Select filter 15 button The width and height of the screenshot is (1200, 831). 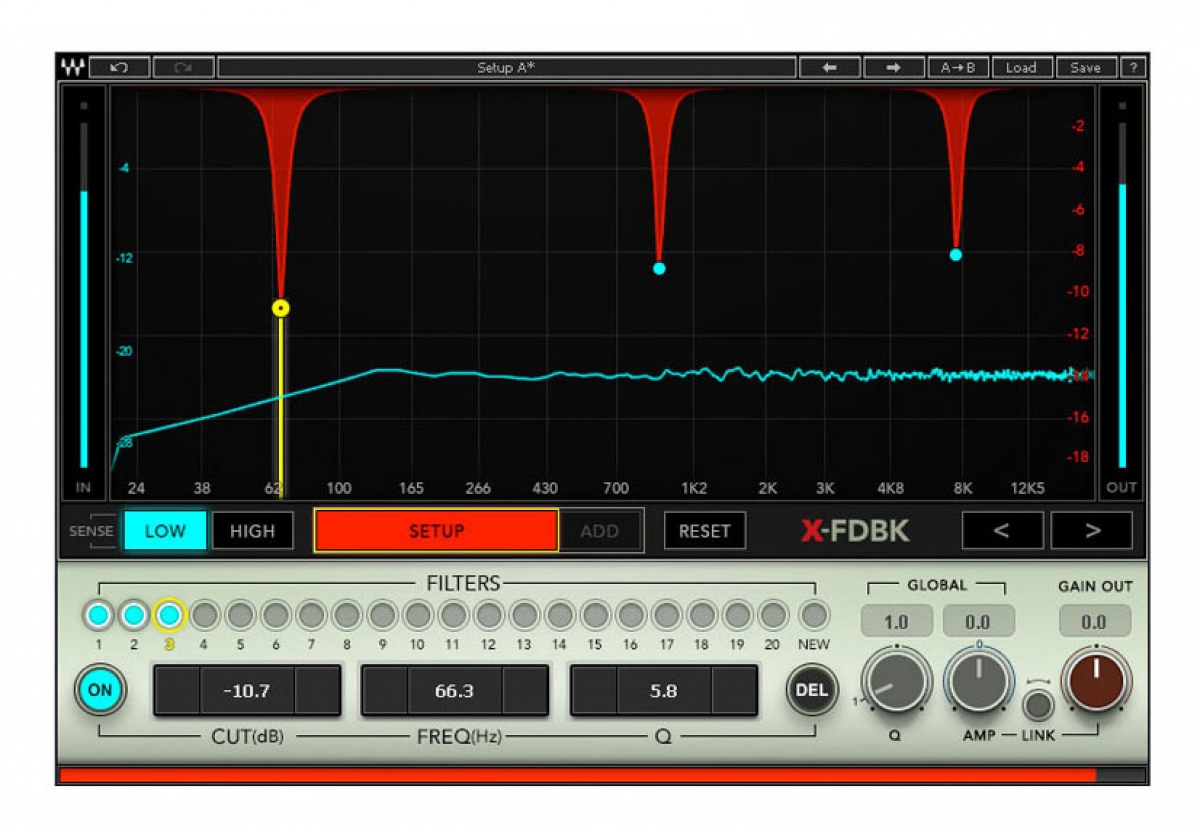point(595,615)
